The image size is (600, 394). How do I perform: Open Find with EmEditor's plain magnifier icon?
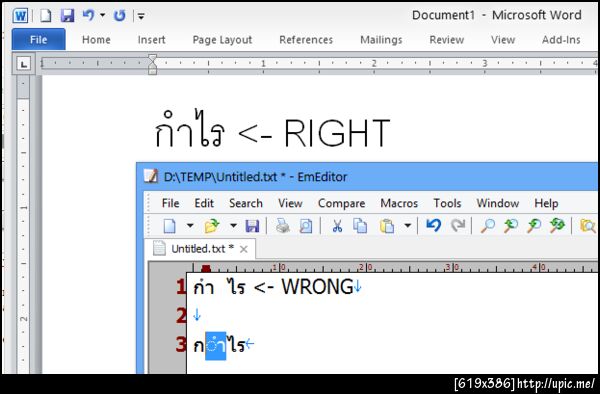[x=488, y=226]
